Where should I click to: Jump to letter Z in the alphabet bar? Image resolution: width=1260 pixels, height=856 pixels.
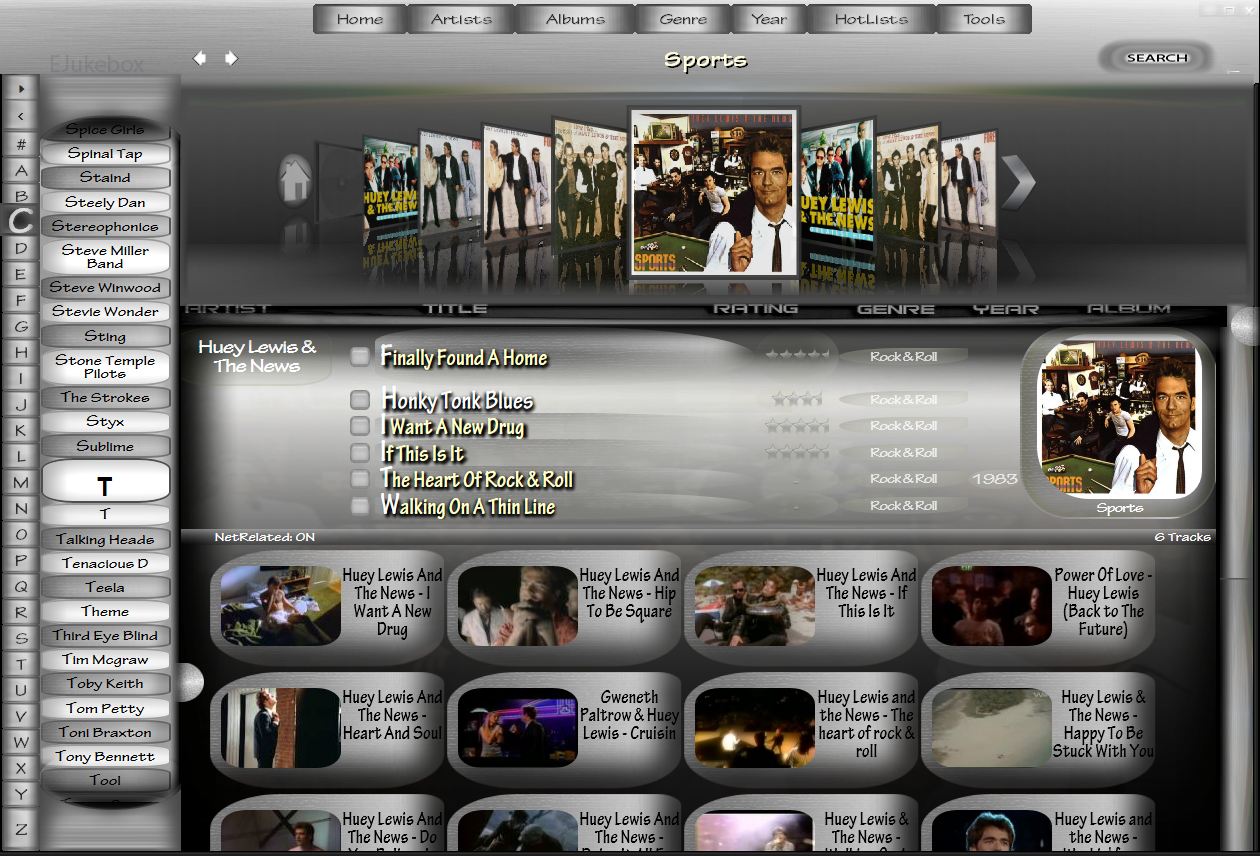click(x=21, y=829)
